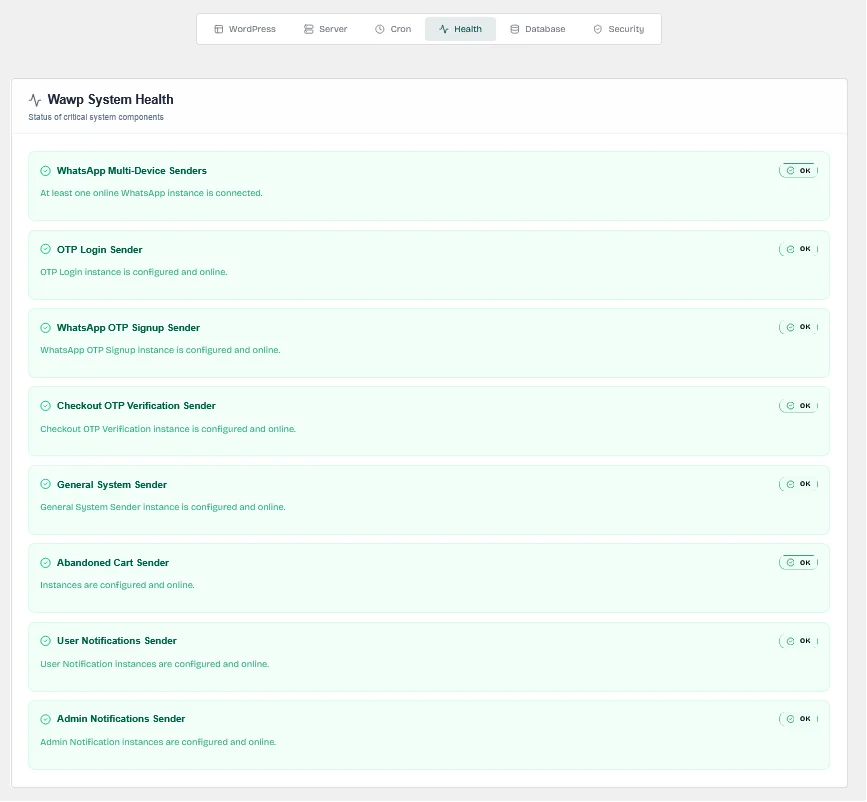The height and width of the screenshot is (802, 867).
Task: Click 'Instances are configured and online.' text
Action: click(x=117, y=585)
